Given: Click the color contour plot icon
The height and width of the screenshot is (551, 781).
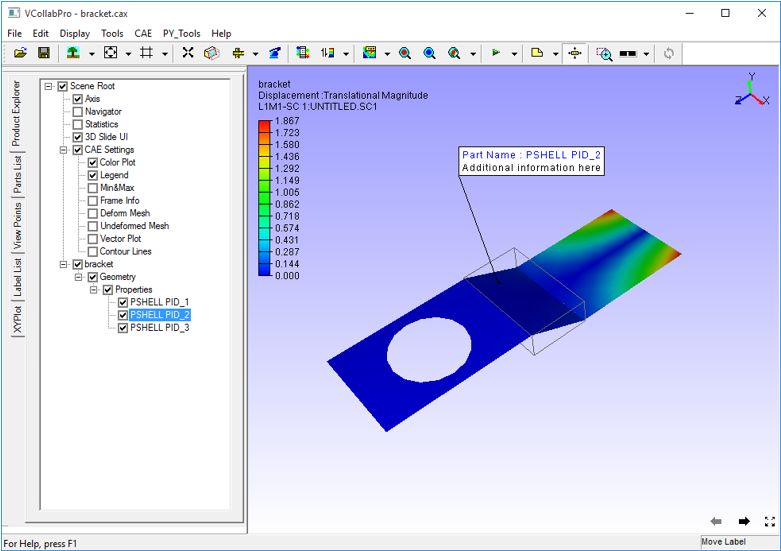Looking at the screenshot, I should tap(370, 53).
